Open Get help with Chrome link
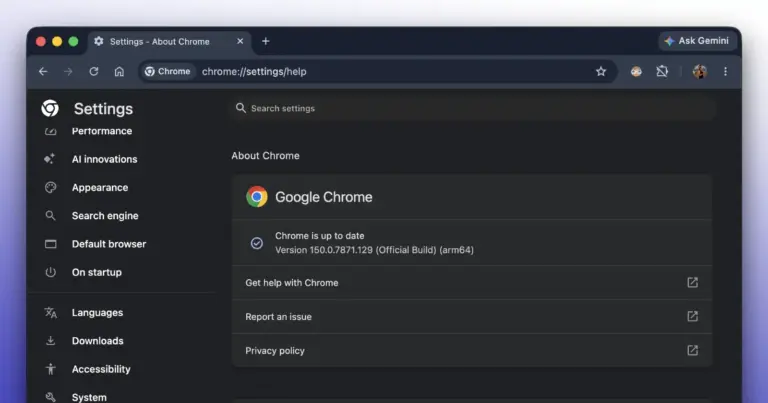 (472, 283)
